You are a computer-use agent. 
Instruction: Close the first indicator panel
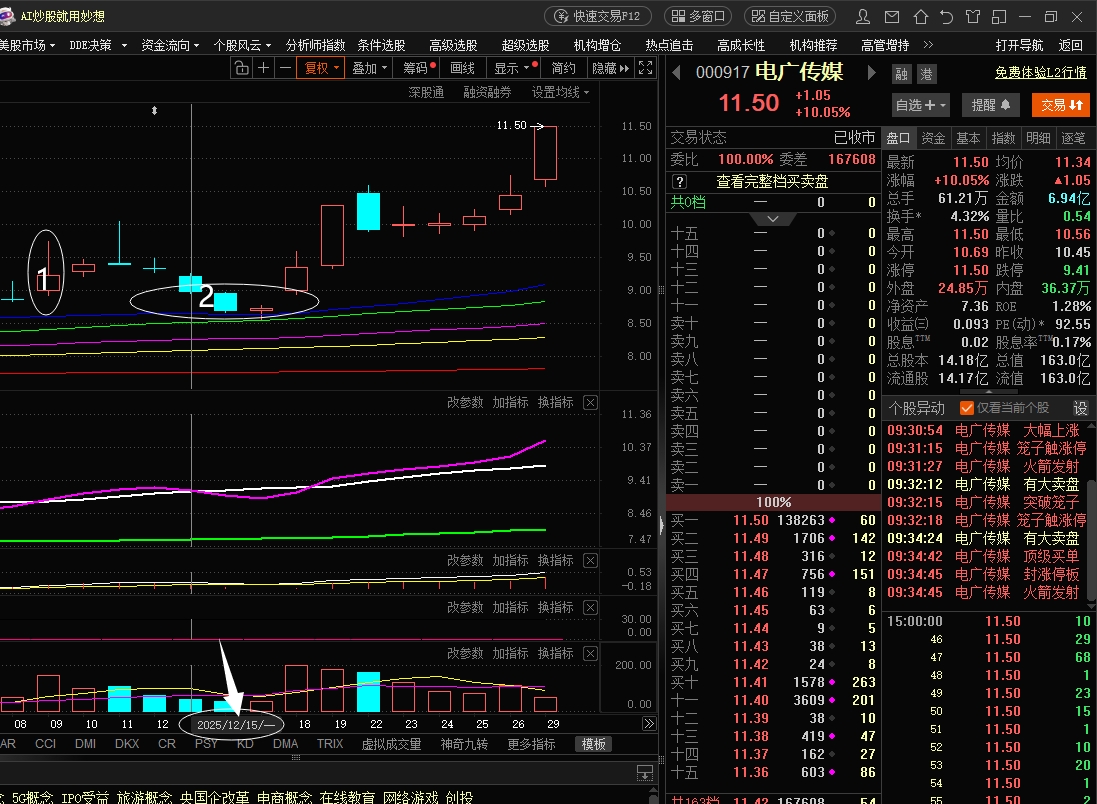pos(590,402)
